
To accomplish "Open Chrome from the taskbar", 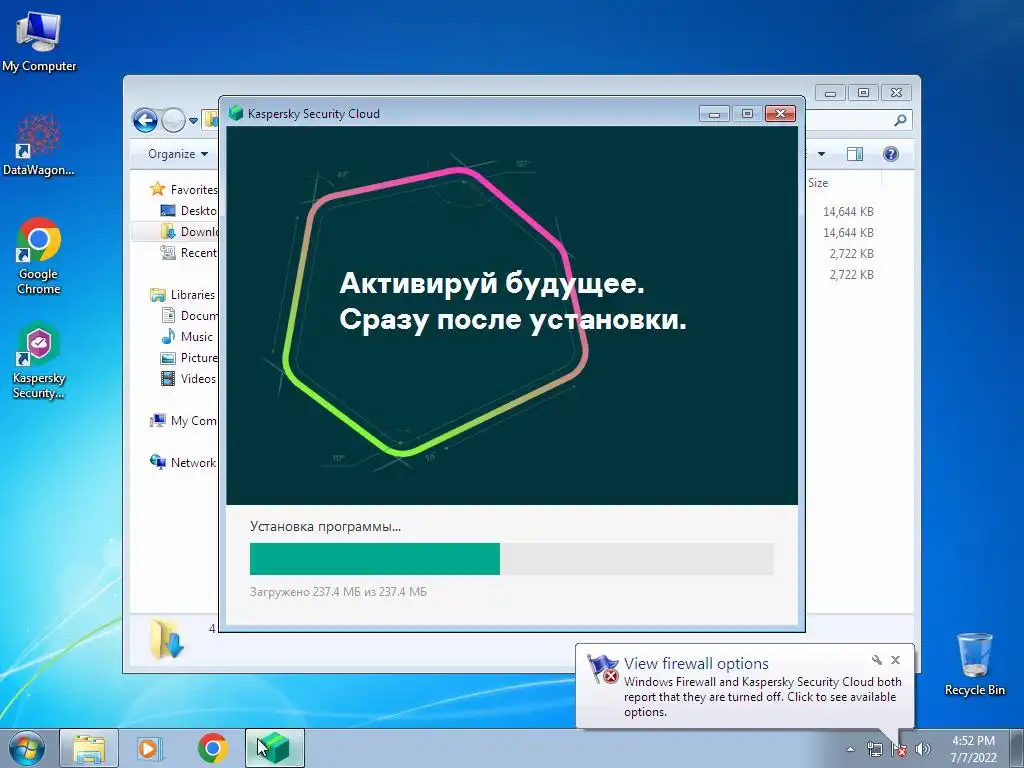I will click(212, 748).
